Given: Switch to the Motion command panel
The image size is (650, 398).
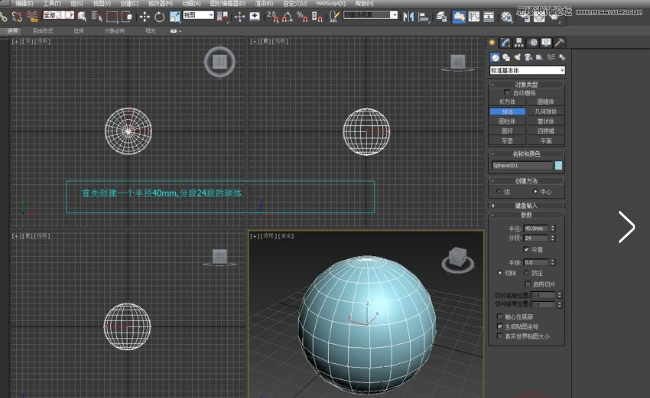Looking at the screenshot, I should coord(533,42).
